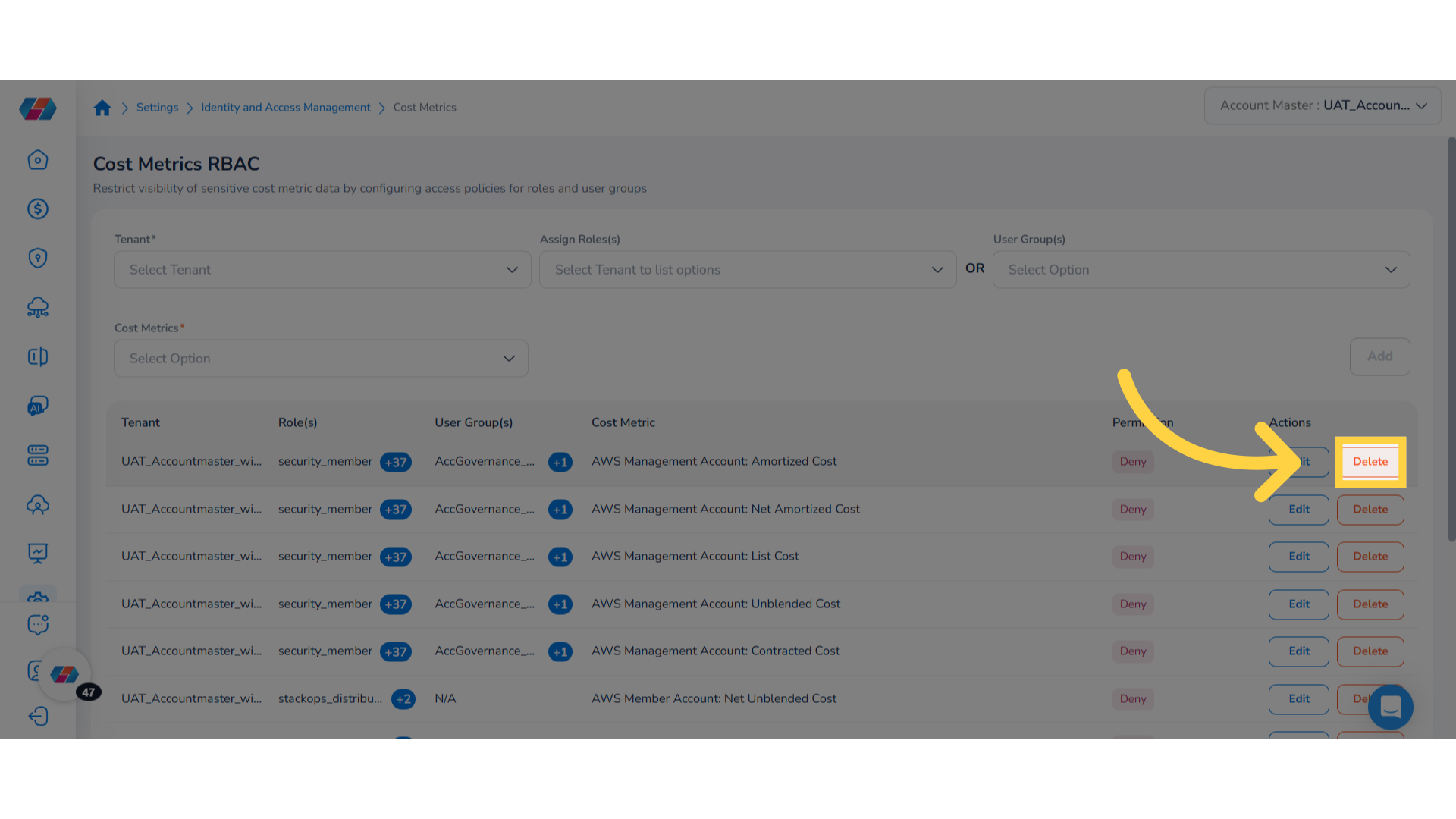Open the shield security sidebar icon
Image resolution: width=1456 pixels, height=819 pixels.
[x=38, y=259]
